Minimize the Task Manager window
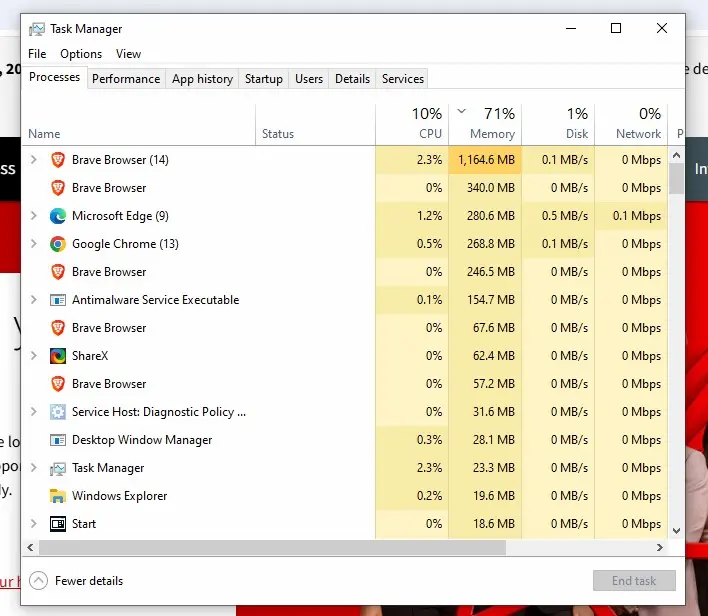This screenshot has width=708, height=616. [571, 28]
